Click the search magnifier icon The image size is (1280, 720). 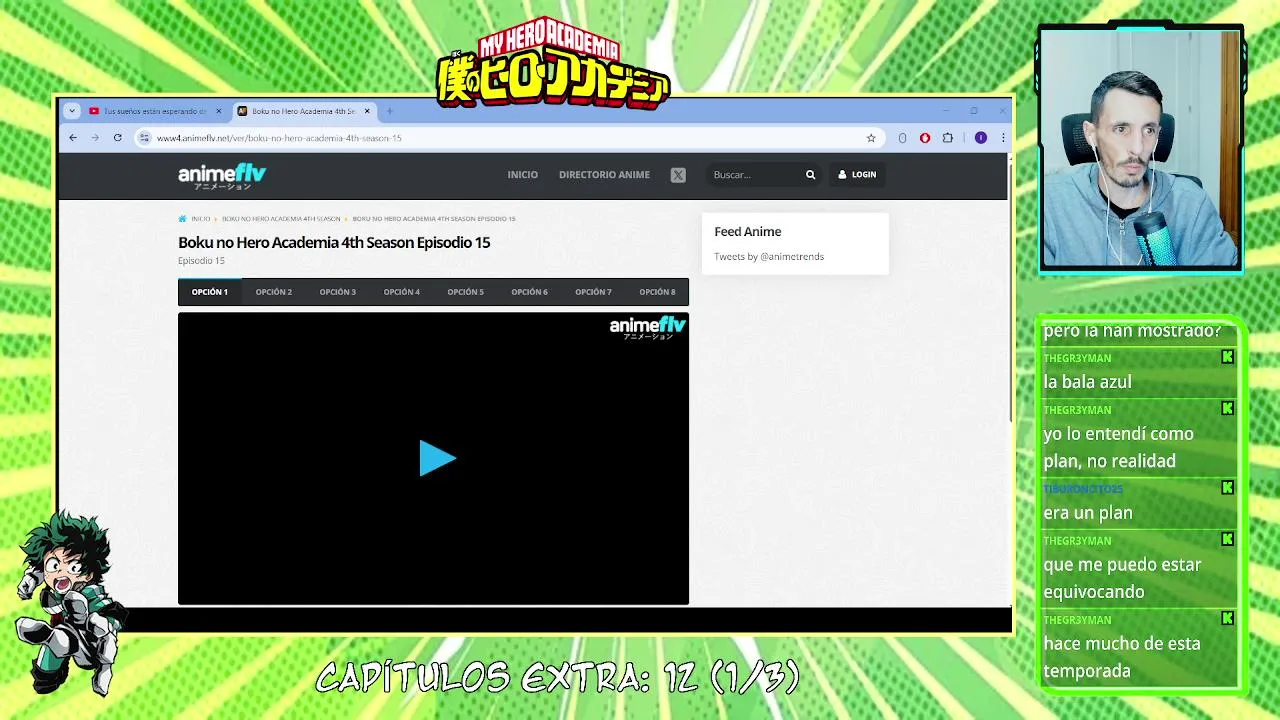click(x=810, y=175)
